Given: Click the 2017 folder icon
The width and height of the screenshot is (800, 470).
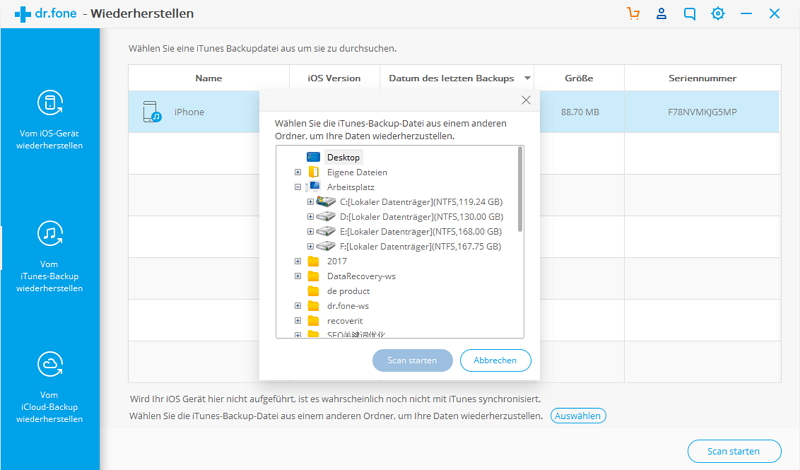Looking at the screenshot, I should click(x=313, y=261).
